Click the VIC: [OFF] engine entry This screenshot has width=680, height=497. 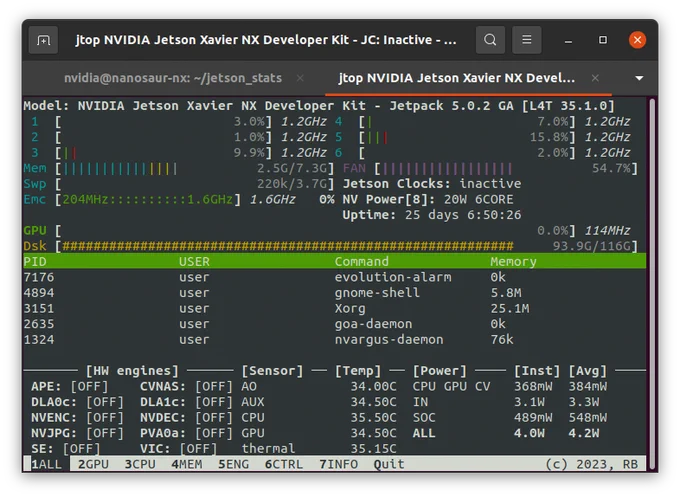179,449
